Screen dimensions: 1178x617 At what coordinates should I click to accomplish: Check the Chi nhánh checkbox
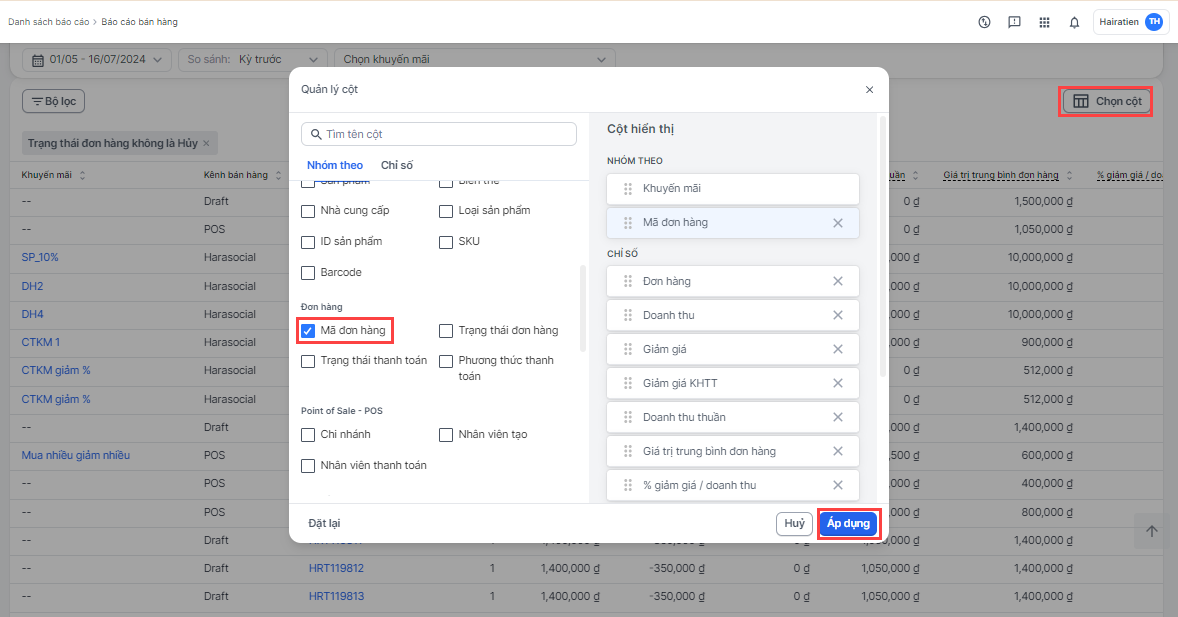tap(309, 435)
